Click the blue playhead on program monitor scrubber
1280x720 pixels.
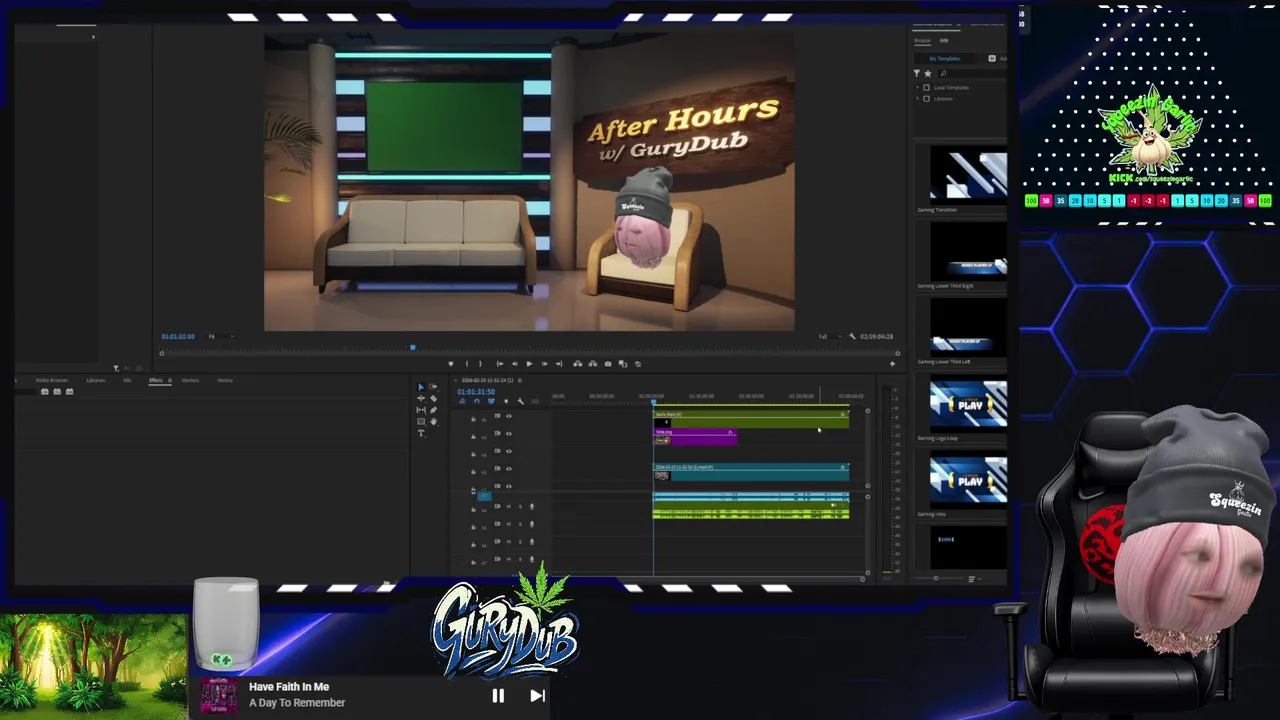coord(412,347)
